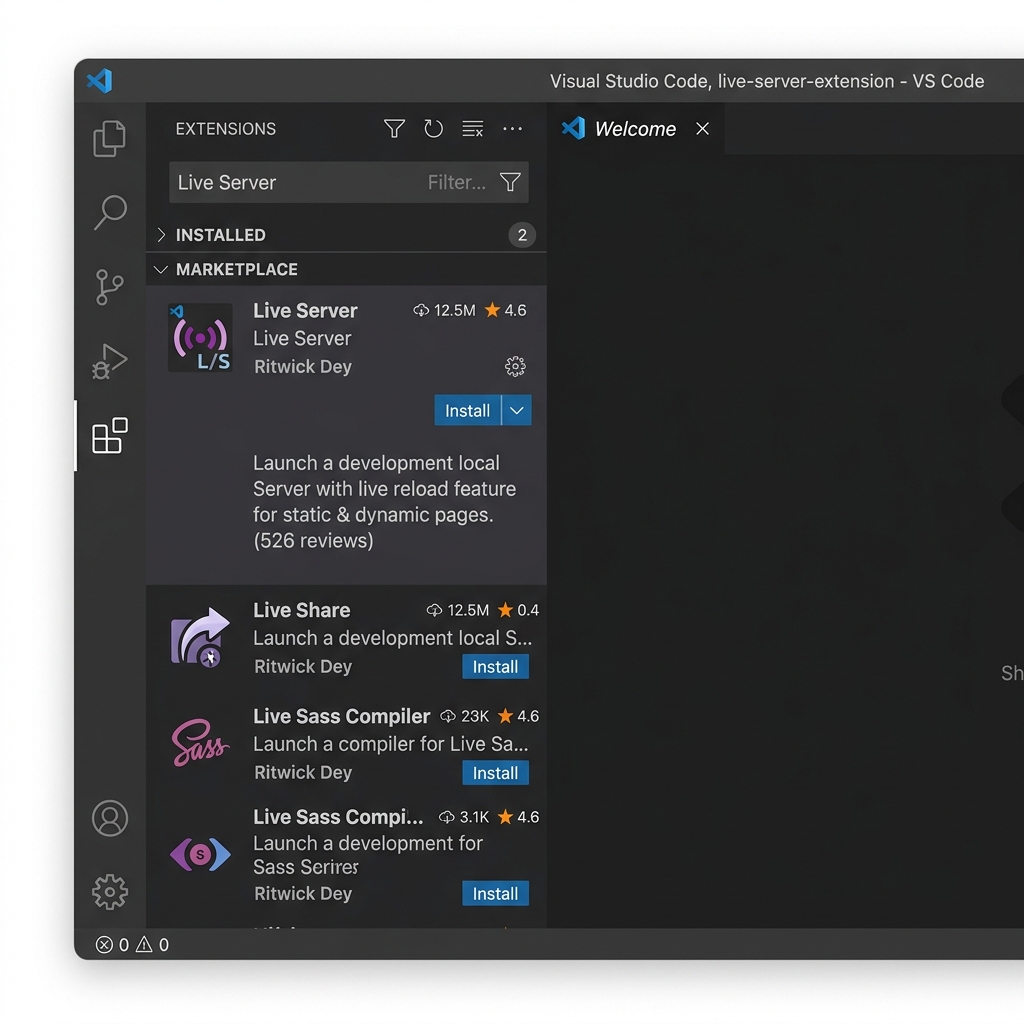Click the star rating 4.6 of Live Server
Screen dimensions: 1024x1024
[x=505, y=310]
